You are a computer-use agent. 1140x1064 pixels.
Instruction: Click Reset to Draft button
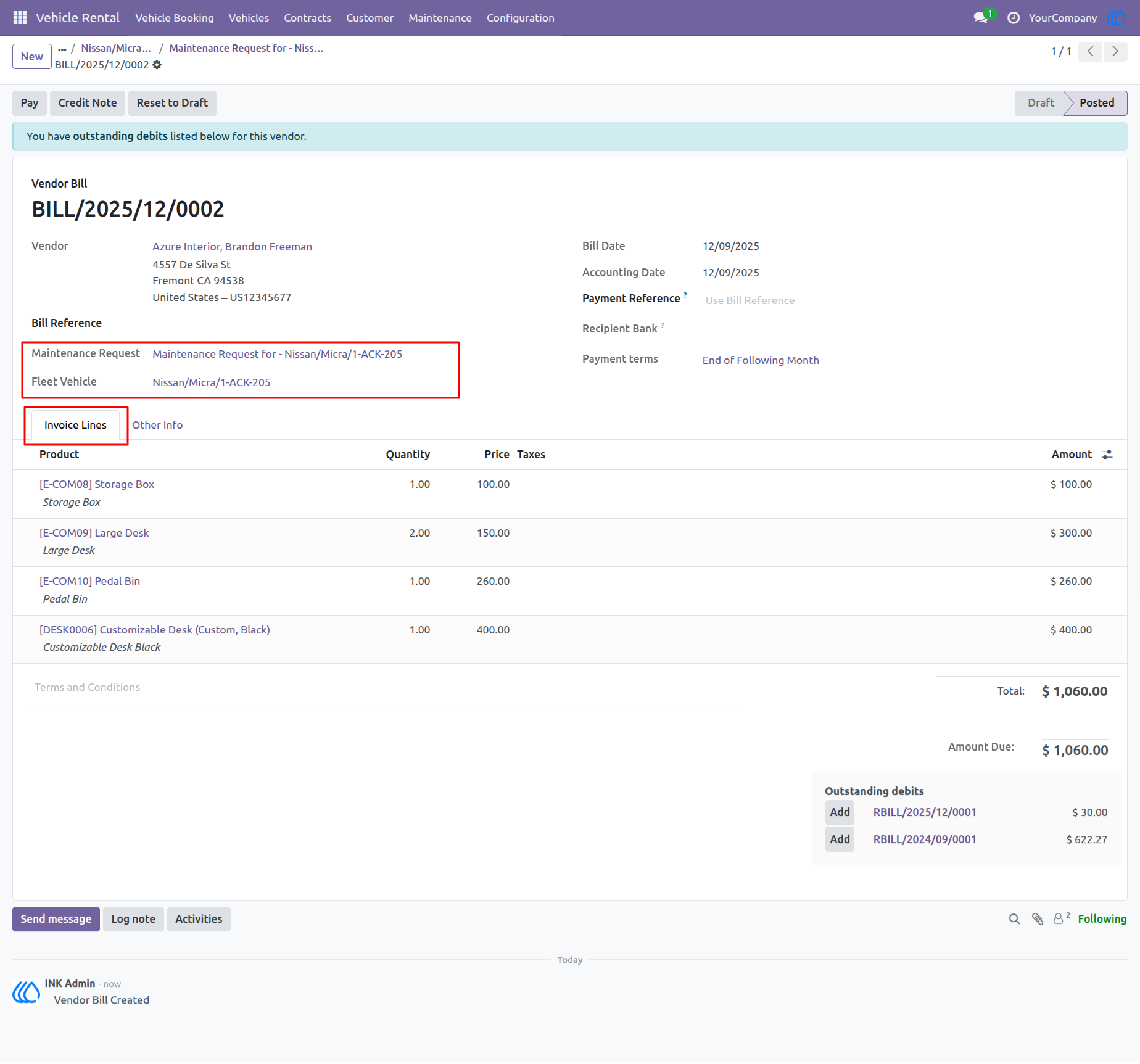pyautogui.click(x=172, y=103)
